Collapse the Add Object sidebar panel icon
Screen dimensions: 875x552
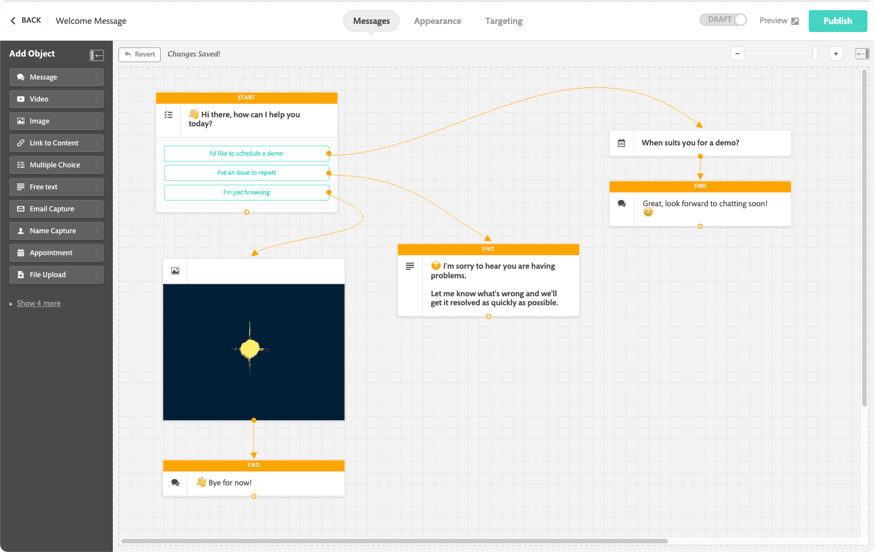(97, 55)
